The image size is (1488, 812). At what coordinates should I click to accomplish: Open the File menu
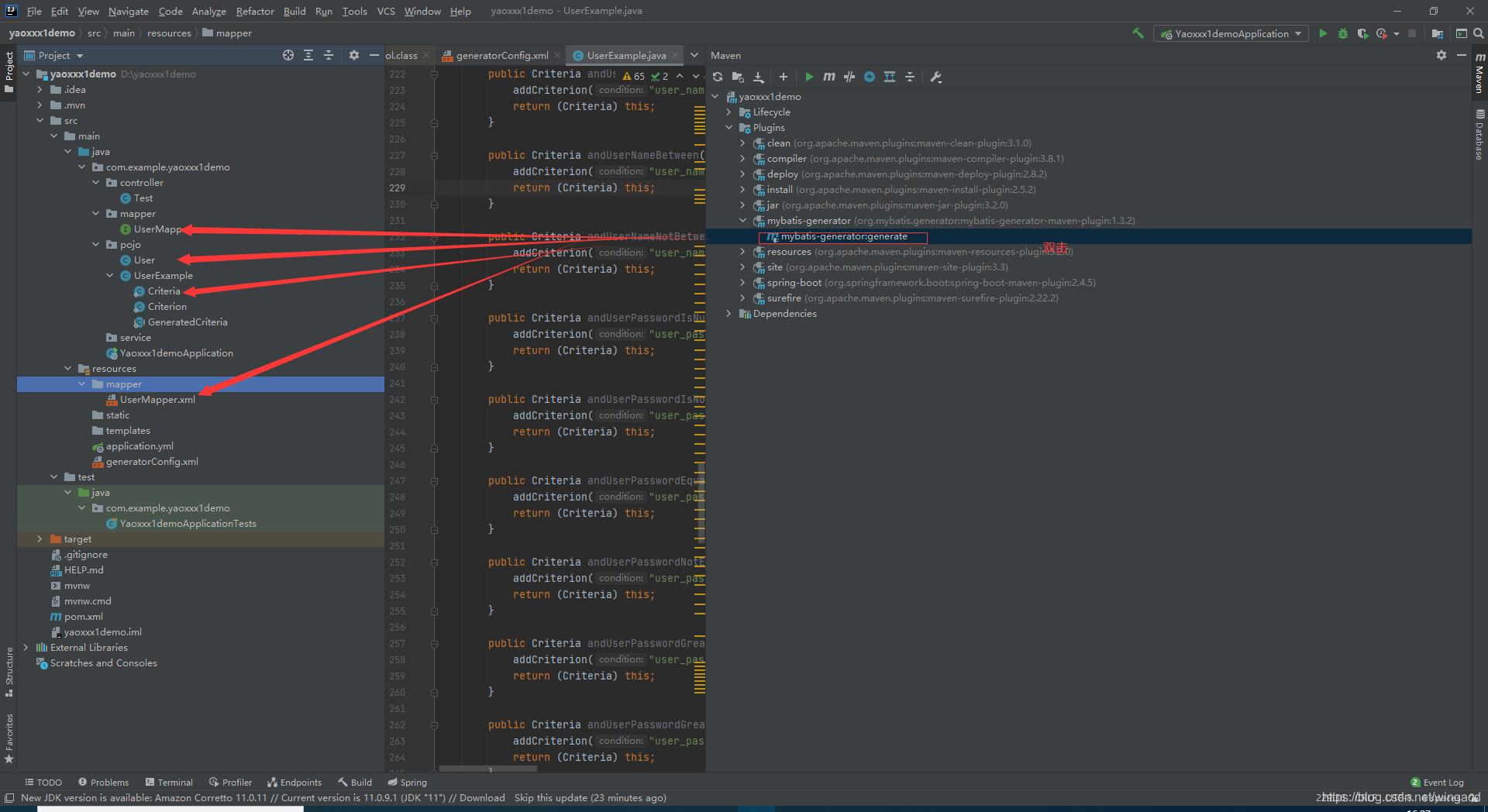point(34,11)
